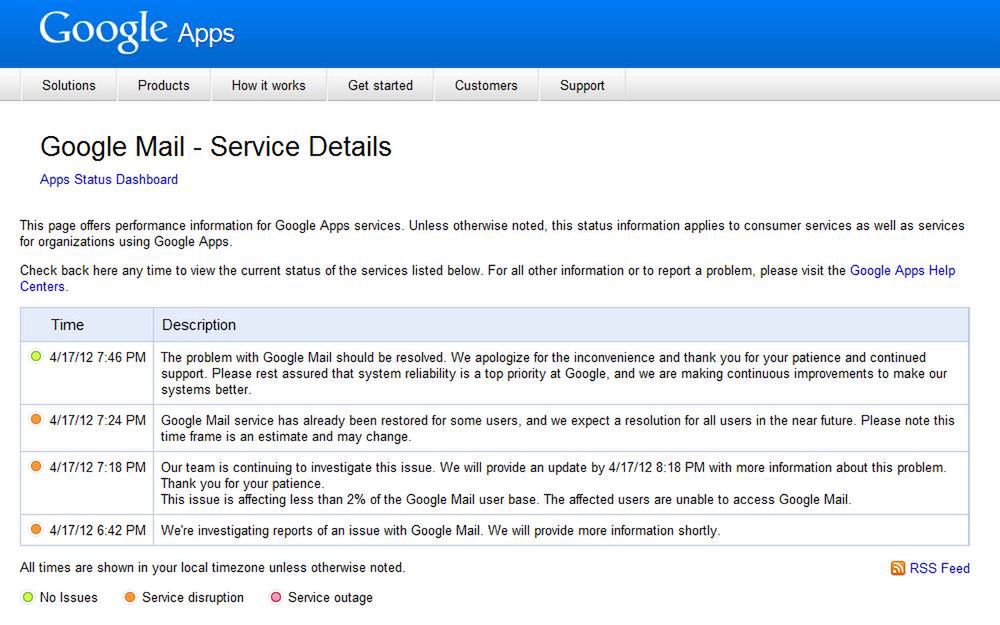Open the Solutions menu

tap(69, 85)
